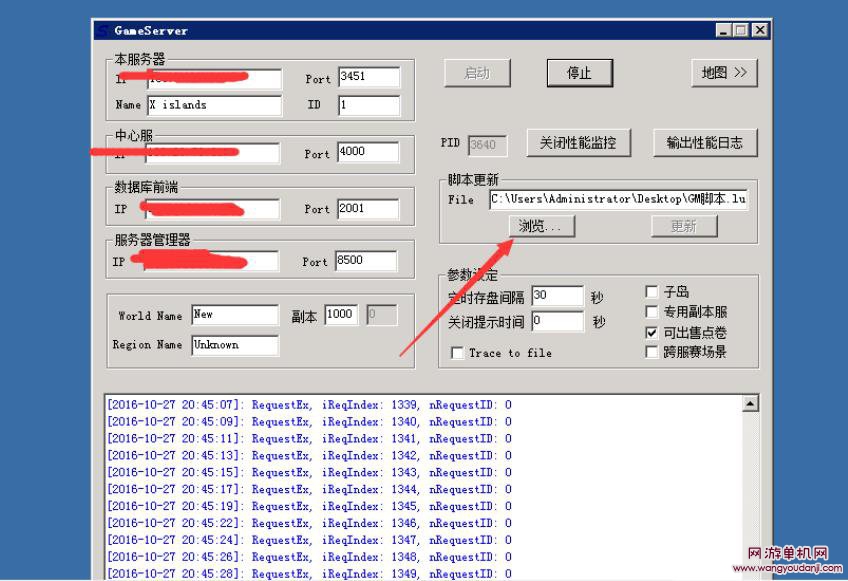848x581 pixels.
Task: Enable the 跨服赛场景 checkbox
Action: click(x=652, y=352)
